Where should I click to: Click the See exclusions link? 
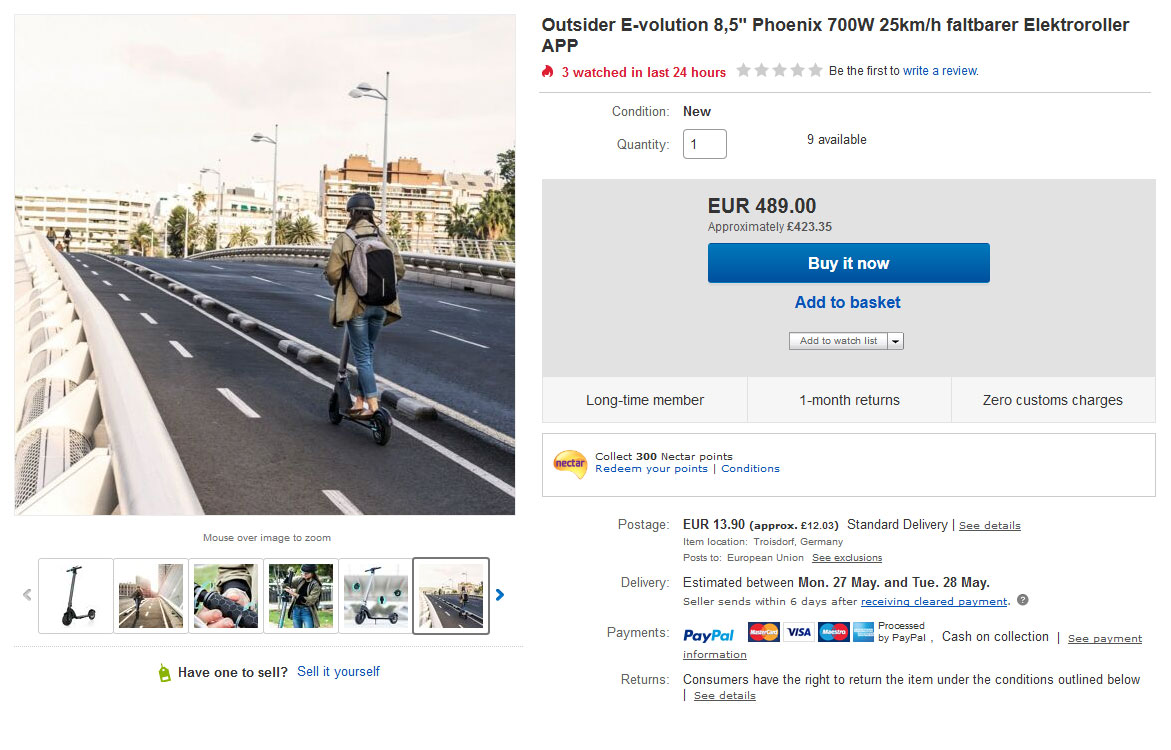pyautogui.click(x=846, y=558)
